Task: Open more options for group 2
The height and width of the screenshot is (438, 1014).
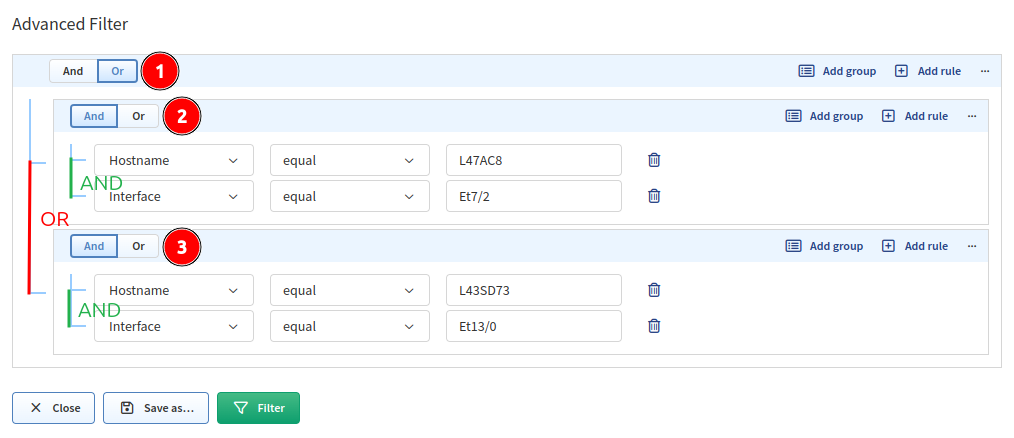Action: [x=972, y=116]
